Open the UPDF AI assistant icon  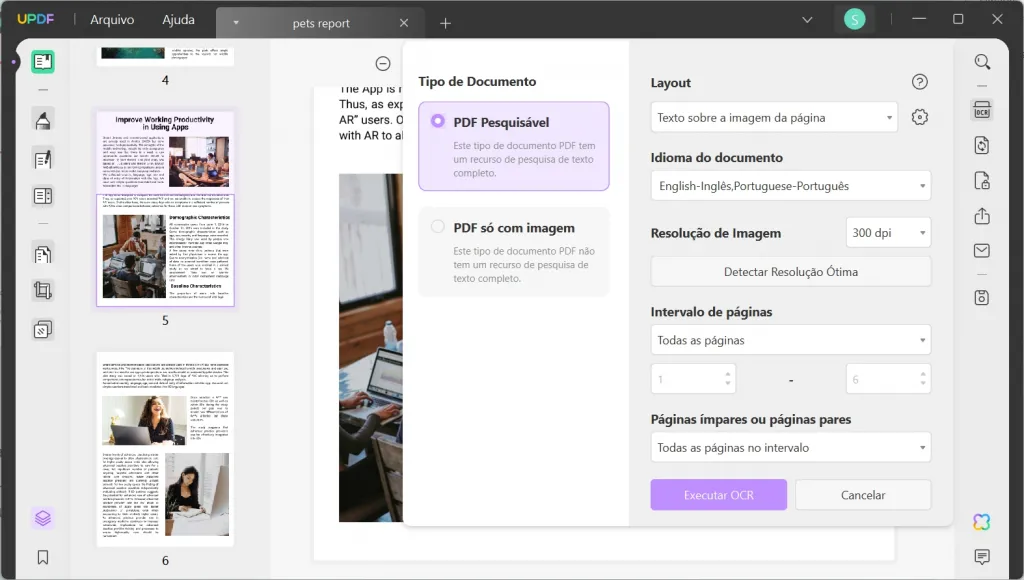pyautogui.click(x=981, y=521)
